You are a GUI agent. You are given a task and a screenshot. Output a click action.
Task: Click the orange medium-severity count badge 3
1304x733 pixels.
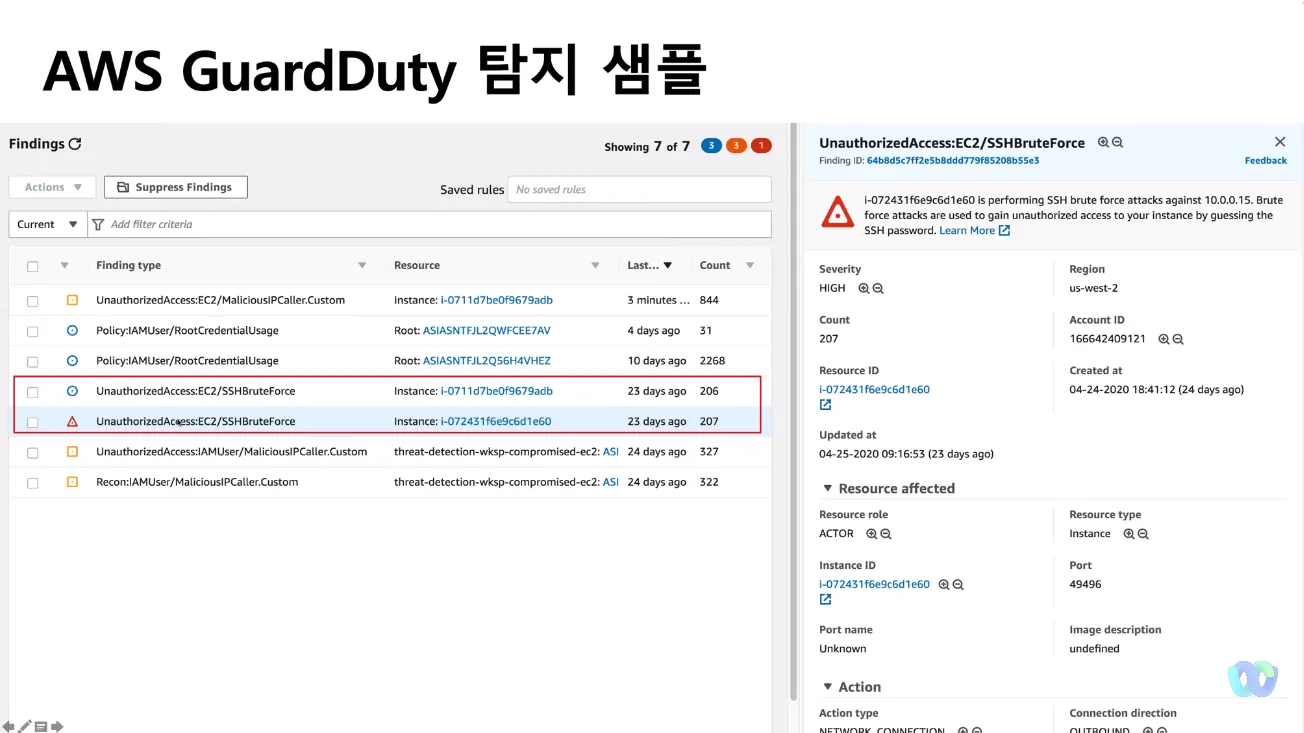point(736,146)
